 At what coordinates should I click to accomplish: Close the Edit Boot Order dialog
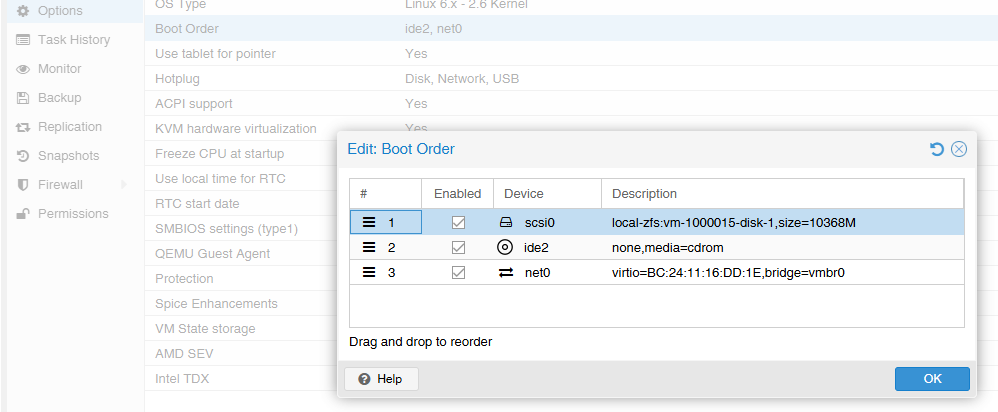[959, 149]
